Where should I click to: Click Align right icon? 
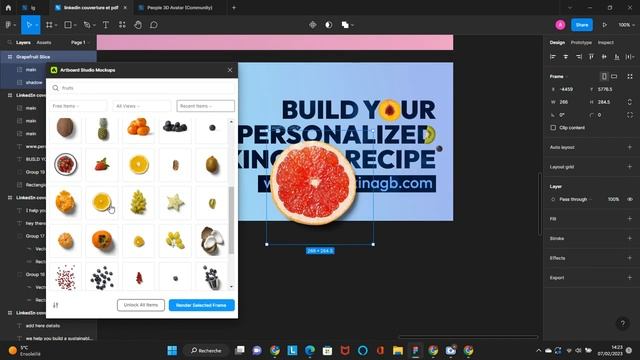(x=579, y=57)
